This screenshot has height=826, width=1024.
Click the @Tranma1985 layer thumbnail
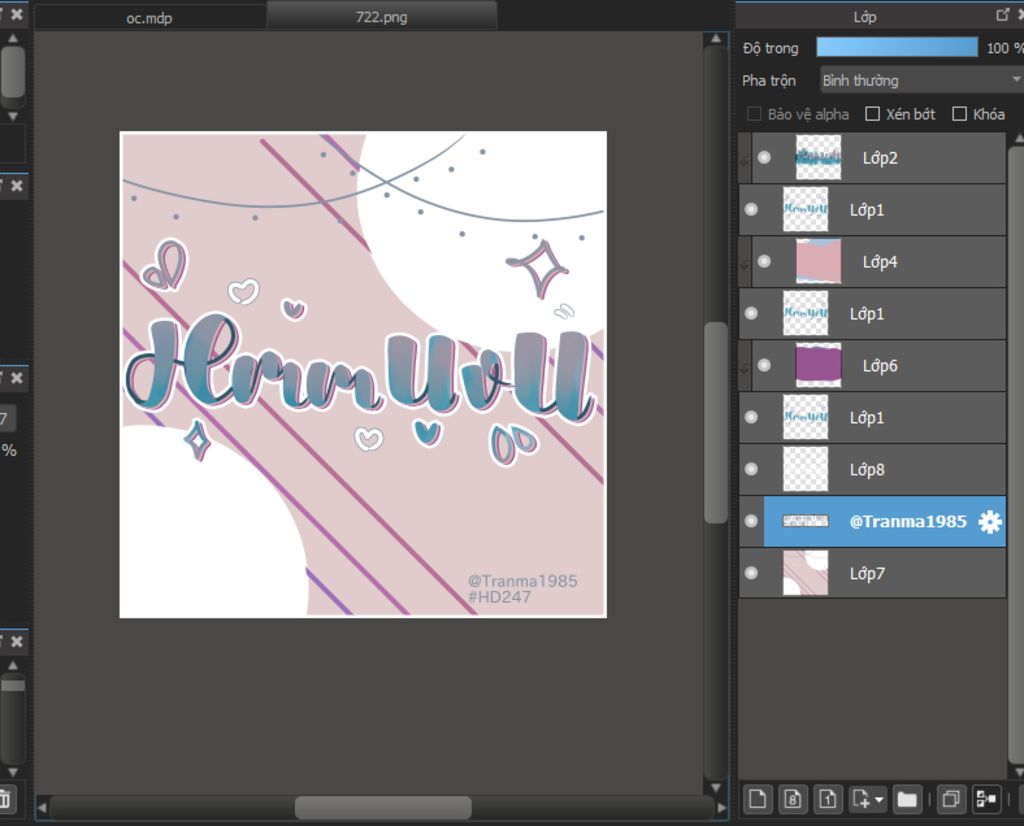pos(805,520)
